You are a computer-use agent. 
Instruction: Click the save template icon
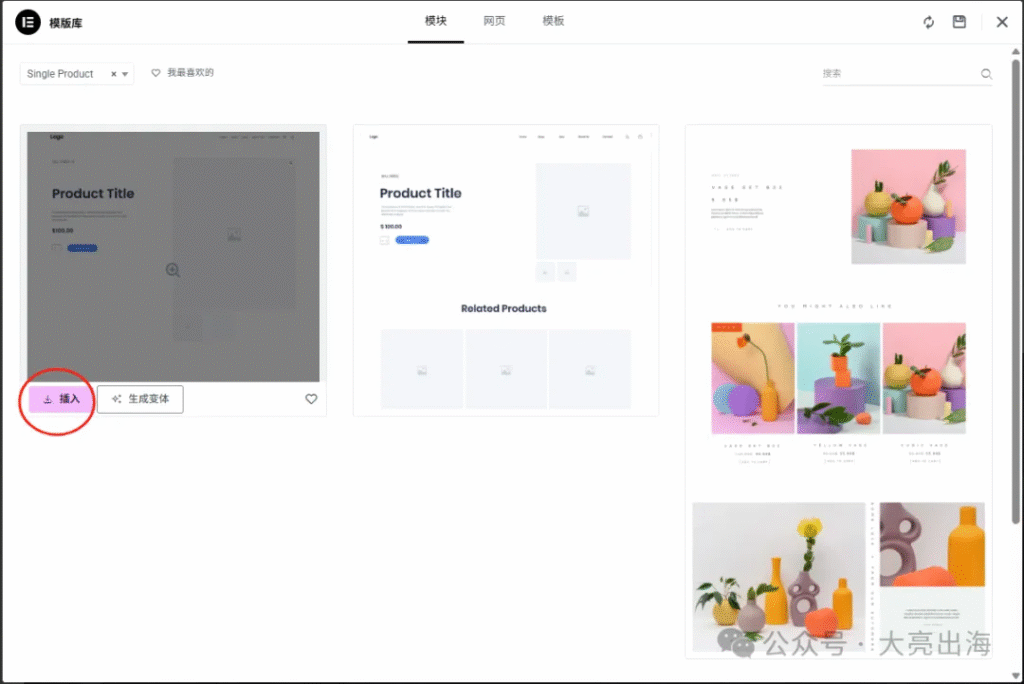959,22
